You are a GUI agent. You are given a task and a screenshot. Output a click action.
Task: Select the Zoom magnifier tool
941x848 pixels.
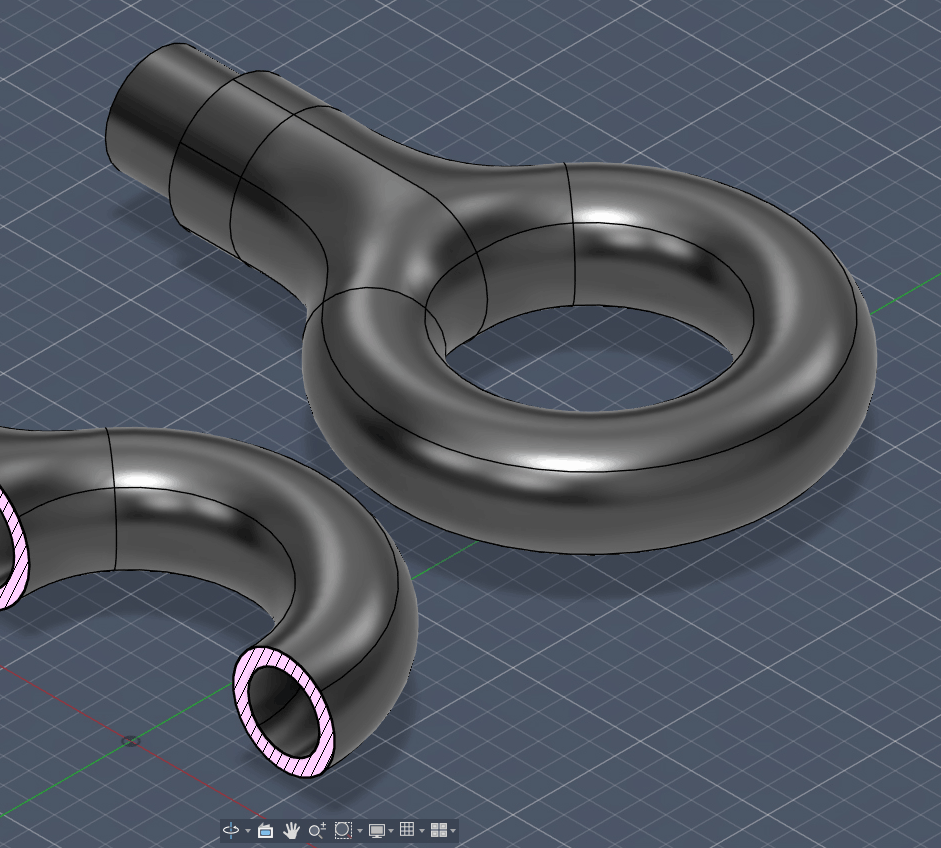tap(317, 830)
